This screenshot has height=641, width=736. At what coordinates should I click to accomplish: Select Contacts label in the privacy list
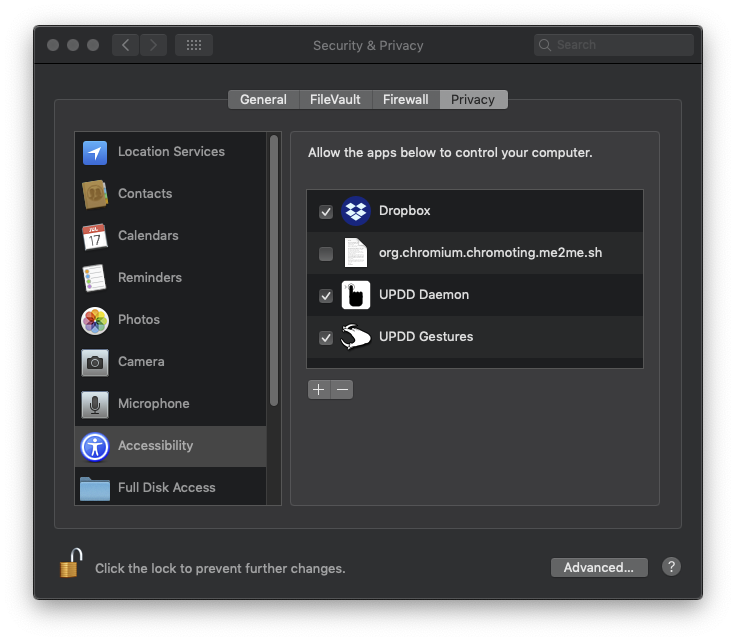(x=145, y=193)
